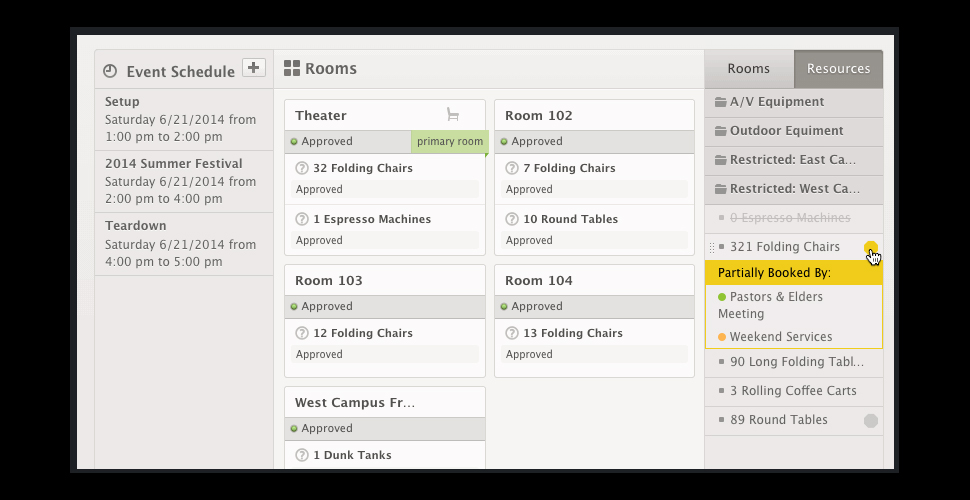Screen dimensions: 970x500
Task: Click the Rooms grid icon in header
Action: click(x=292, y=69)
